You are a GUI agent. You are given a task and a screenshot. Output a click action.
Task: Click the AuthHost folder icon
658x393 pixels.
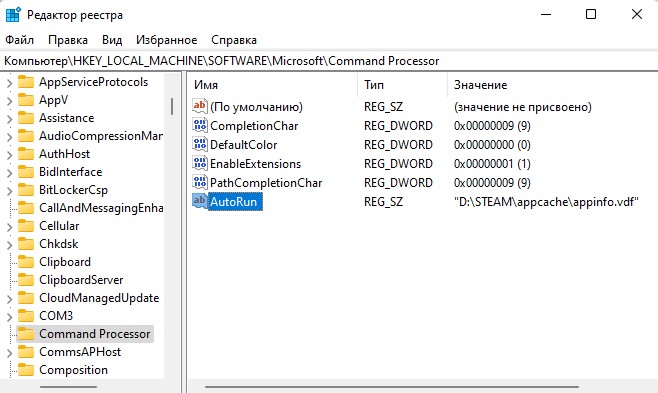click(26, 154)
